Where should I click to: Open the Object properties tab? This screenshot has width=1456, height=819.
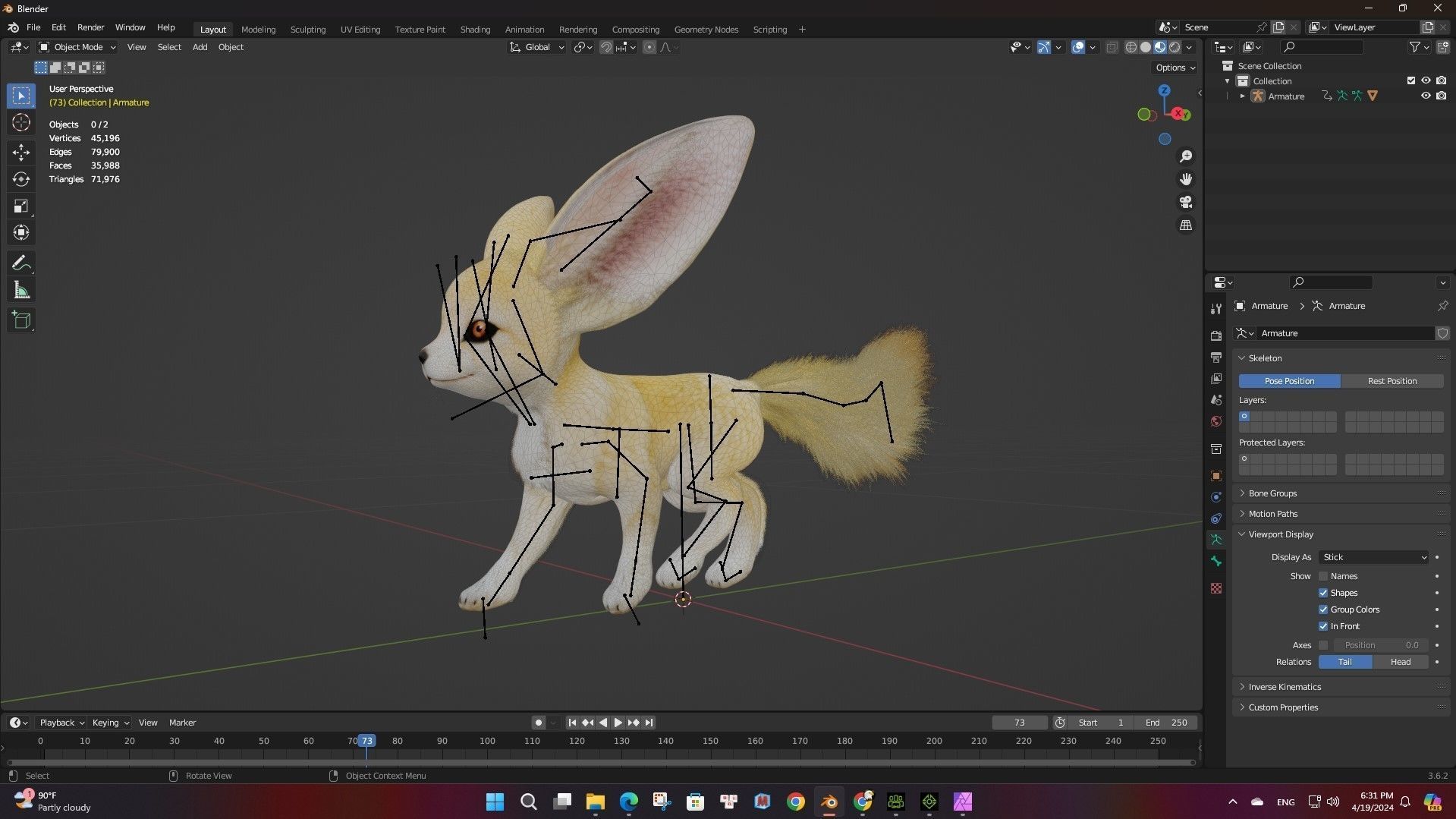[1216, 476]
